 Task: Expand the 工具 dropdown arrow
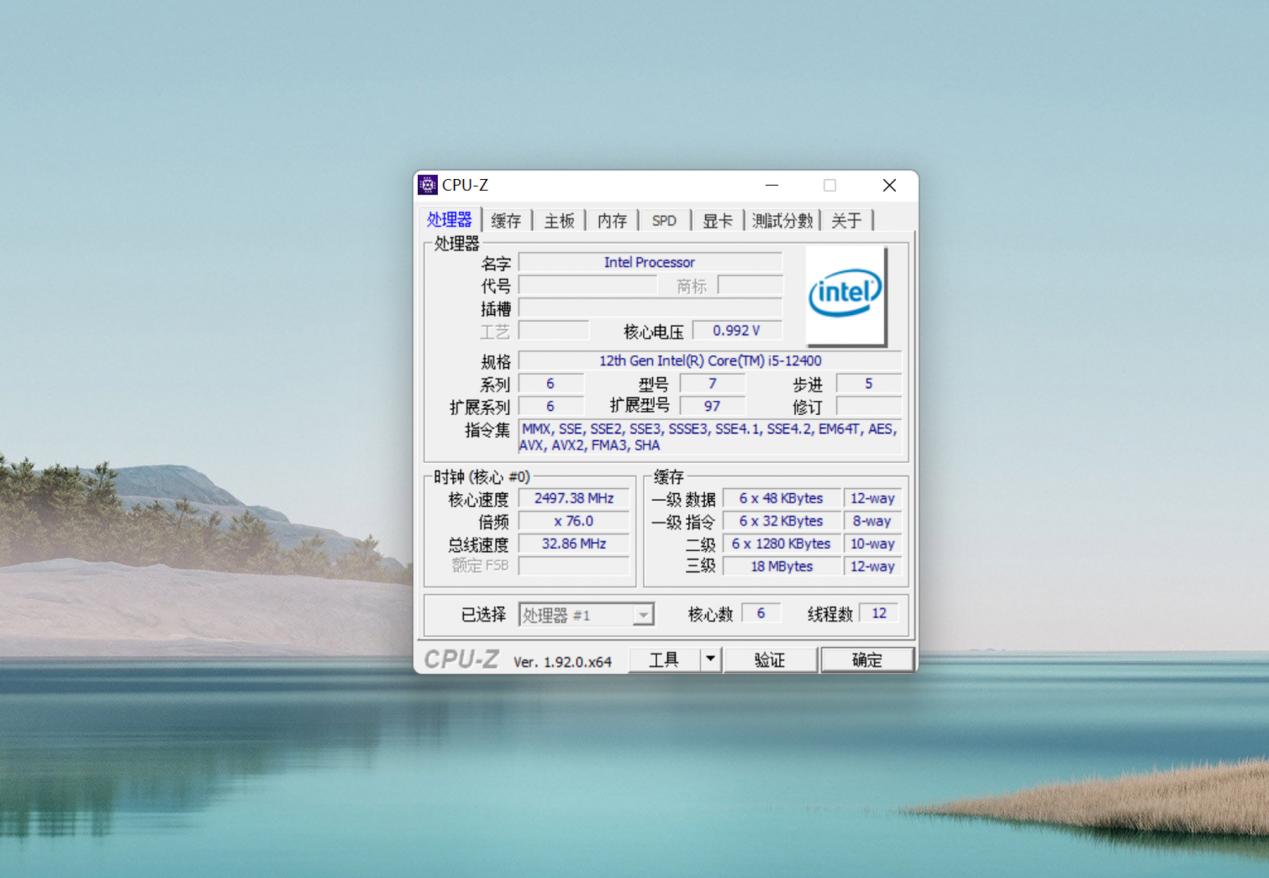pos(709,659)
